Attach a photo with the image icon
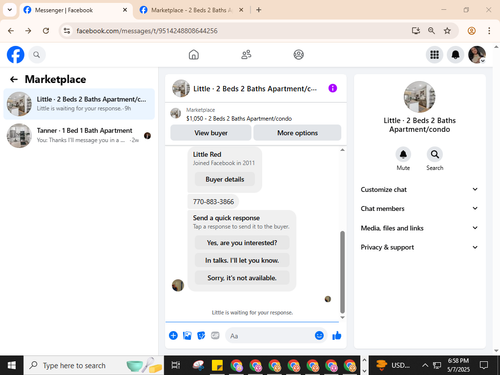The image size is (500, 375). point(187,335)
